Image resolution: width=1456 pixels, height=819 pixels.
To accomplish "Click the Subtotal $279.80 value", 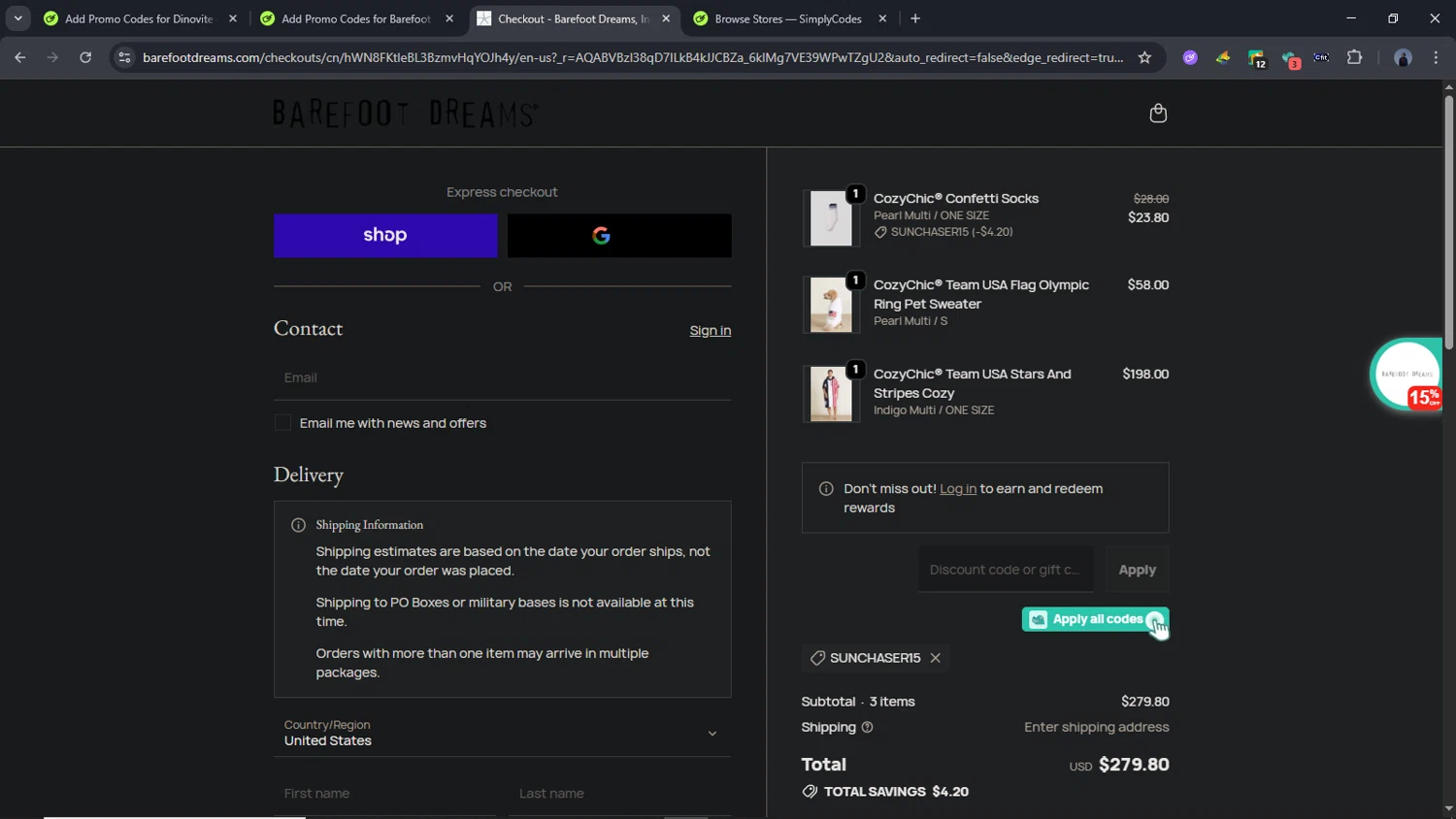I will tap(1145, 702).
